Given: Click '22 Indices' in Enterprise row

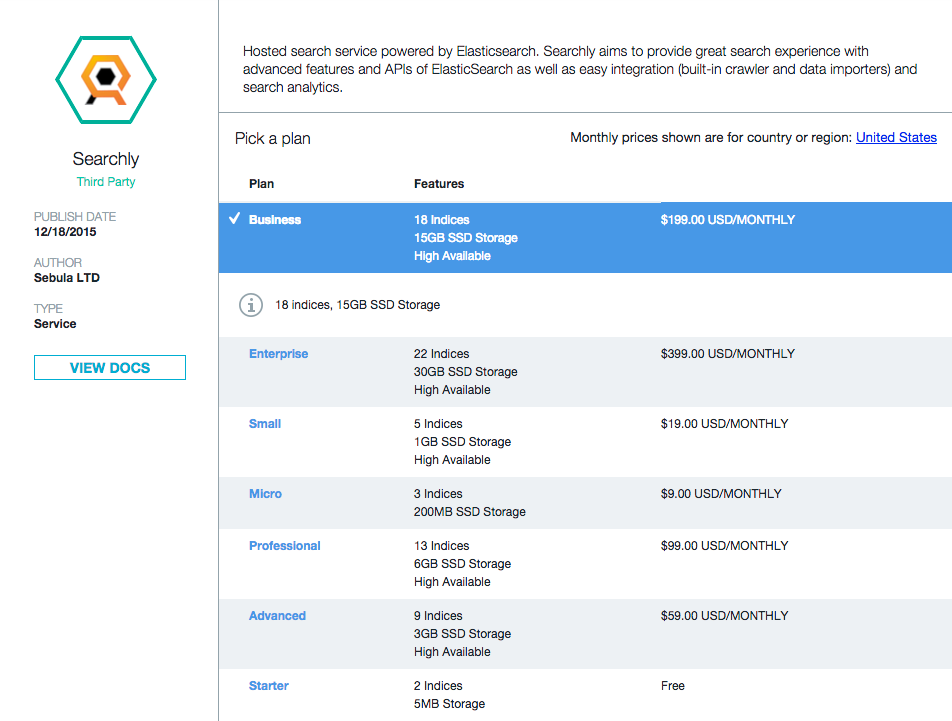Looking at the screenshot, I should [441, 354].
